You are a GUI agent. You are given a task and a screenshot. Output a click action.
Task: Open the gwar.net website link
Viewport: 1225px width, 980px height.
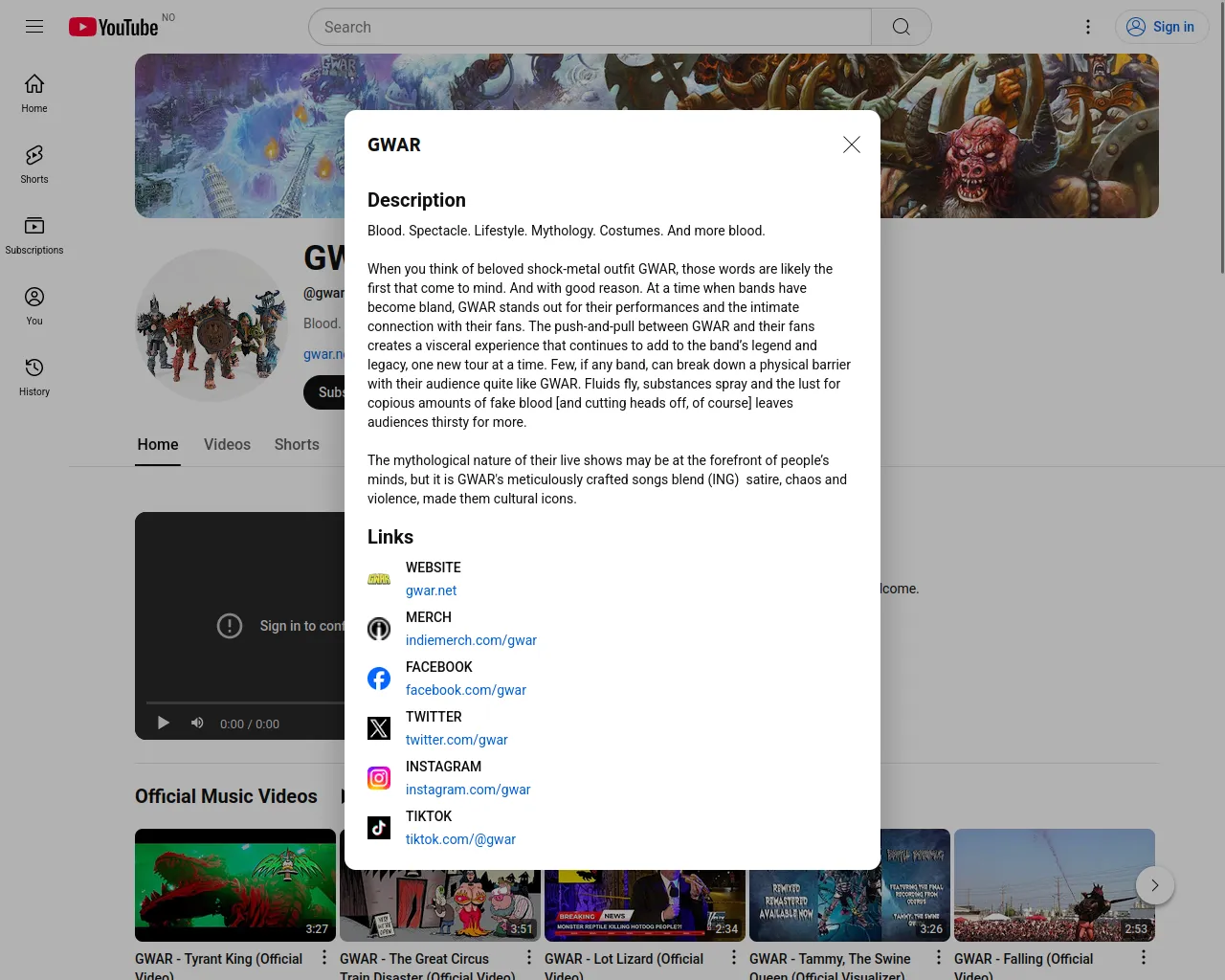click(x=431, y=590)
